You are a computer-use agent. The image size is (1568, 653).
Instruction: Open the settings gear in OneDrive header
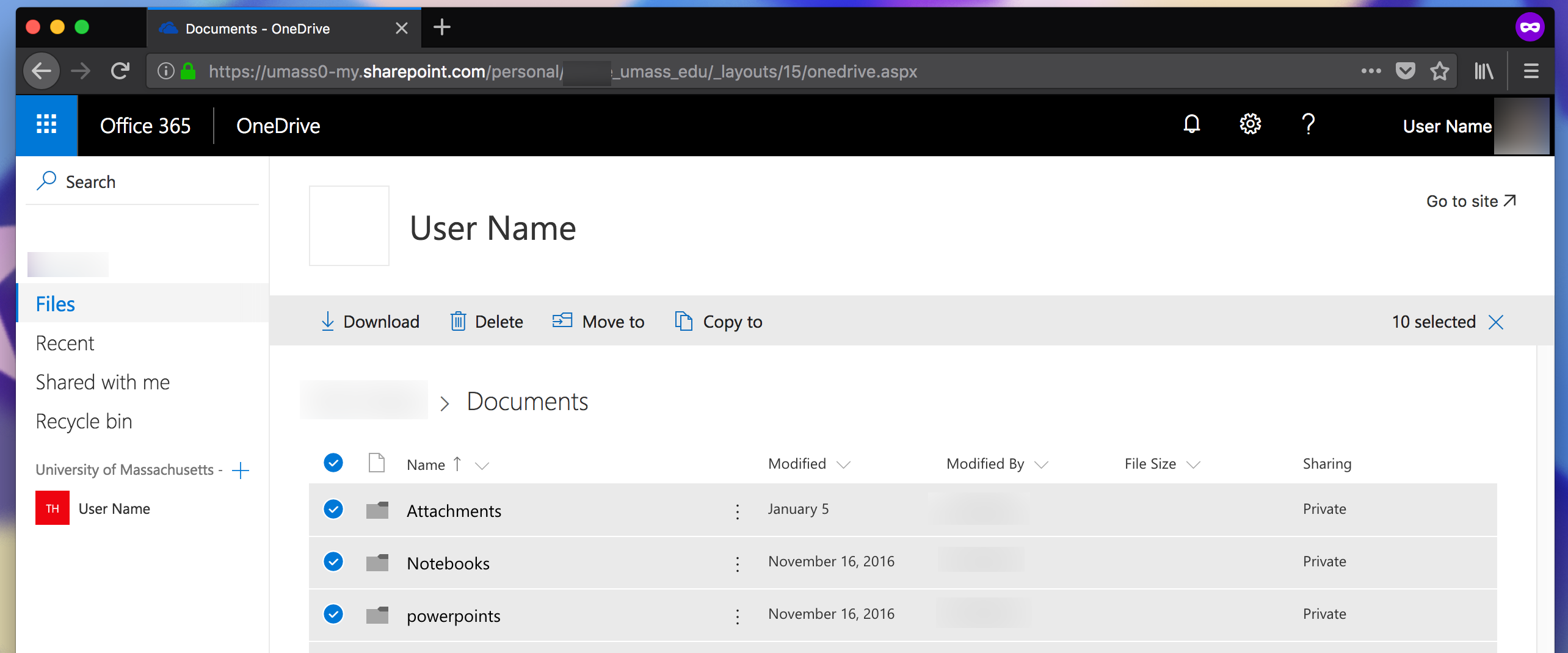pos(1250,124)
